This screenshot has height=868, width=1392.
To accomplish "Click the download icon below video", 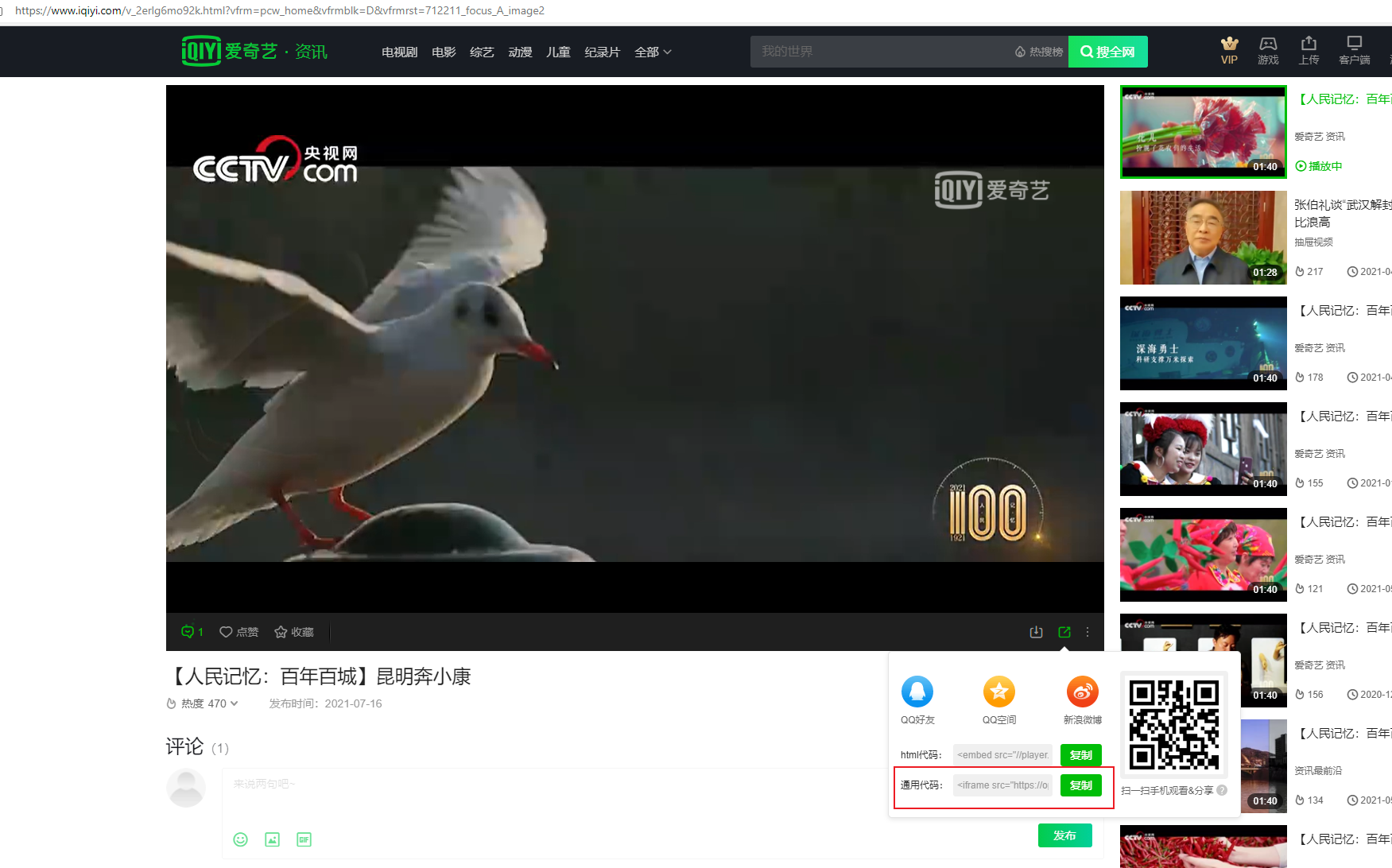I will 1036,632.
